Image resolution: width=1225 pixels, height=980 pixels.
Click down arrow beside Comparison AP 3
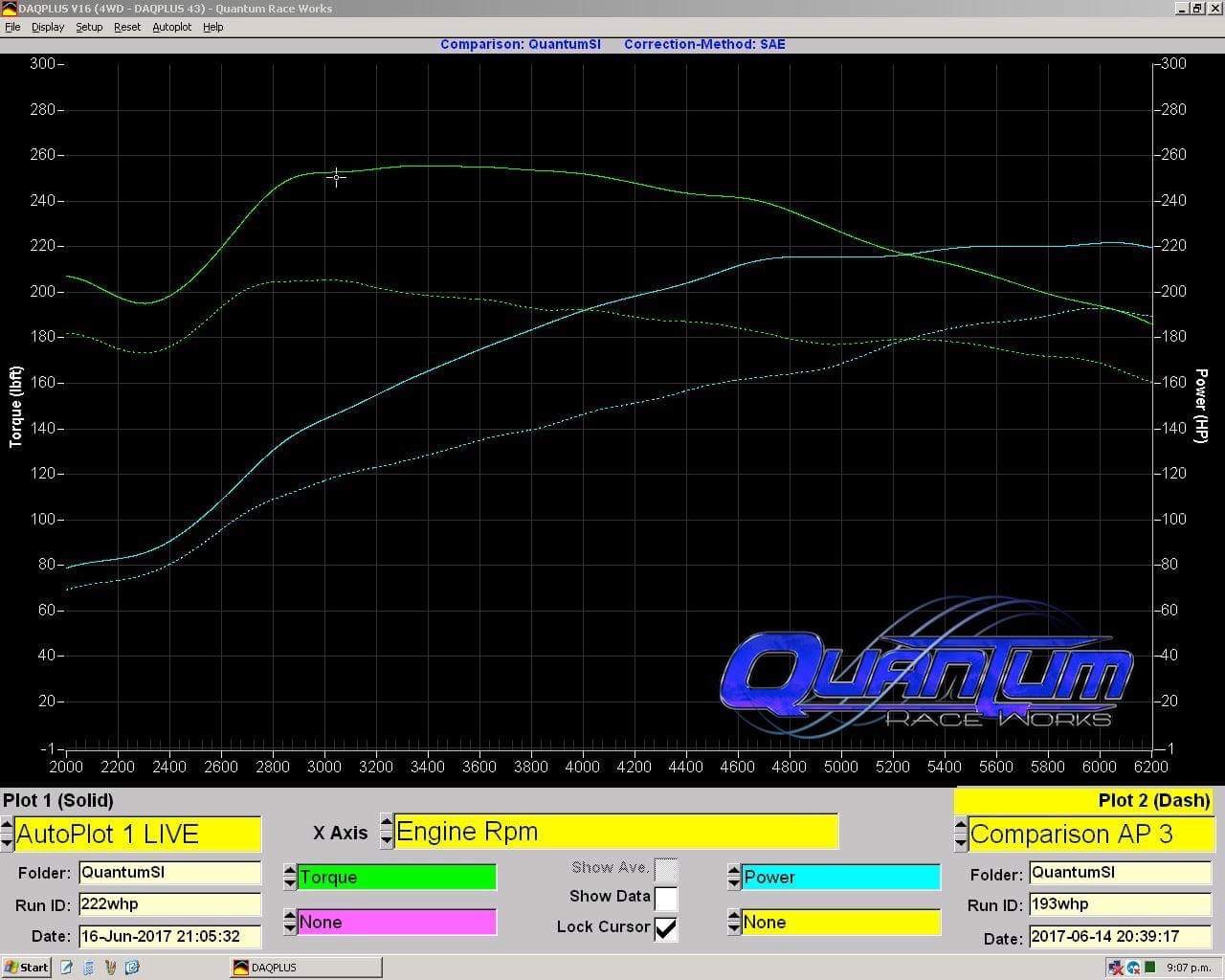tap(960, 842)
